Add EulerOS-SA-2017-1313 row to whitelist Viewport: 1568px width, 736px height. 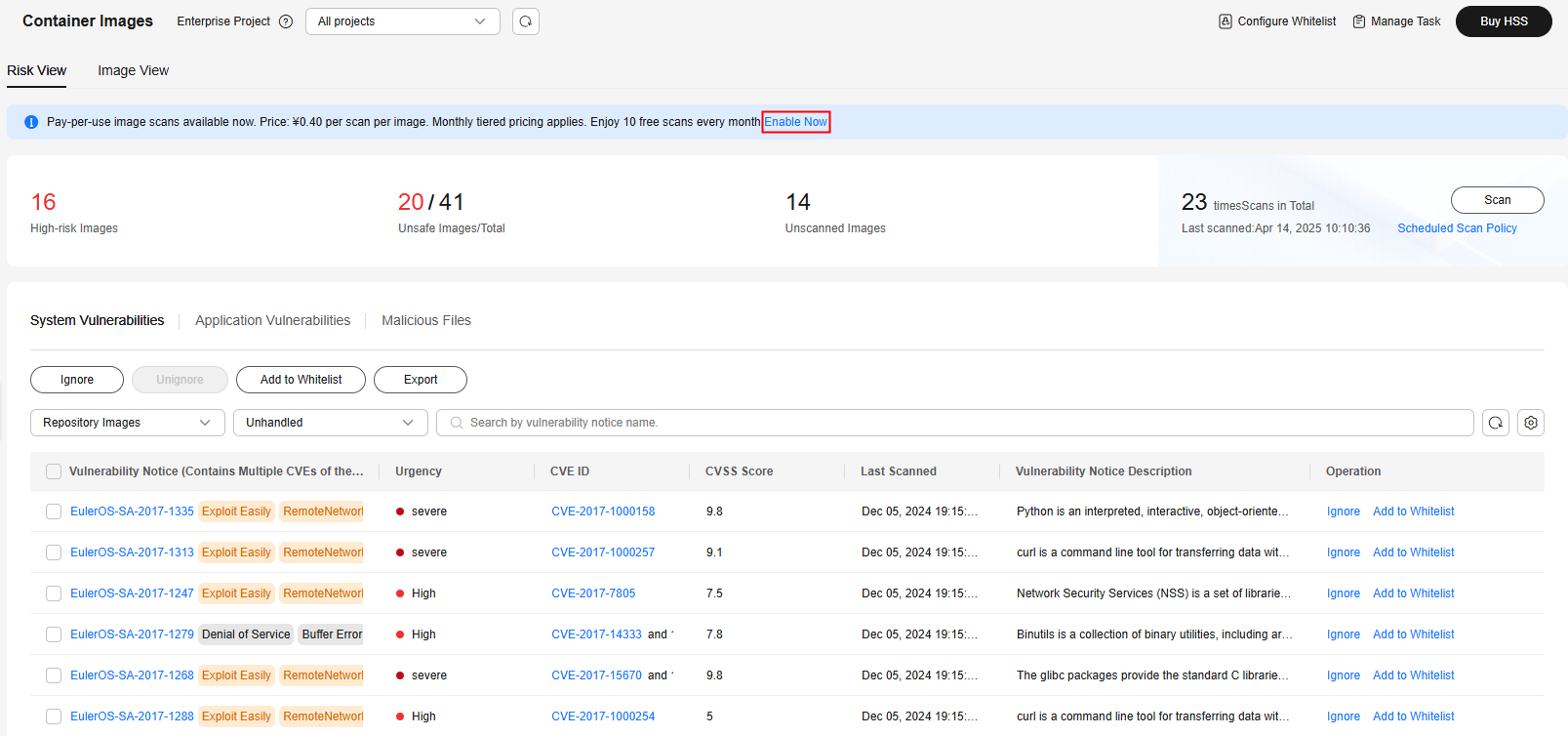[1413, 552]
